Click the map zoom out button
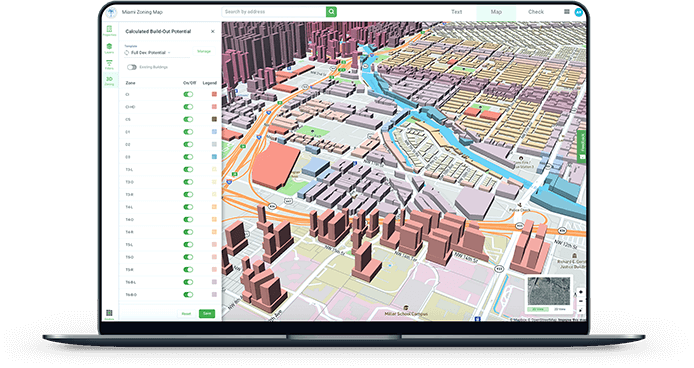Image resolution: width=694 pixels, height=368 pixels. [x=581, y=301]
